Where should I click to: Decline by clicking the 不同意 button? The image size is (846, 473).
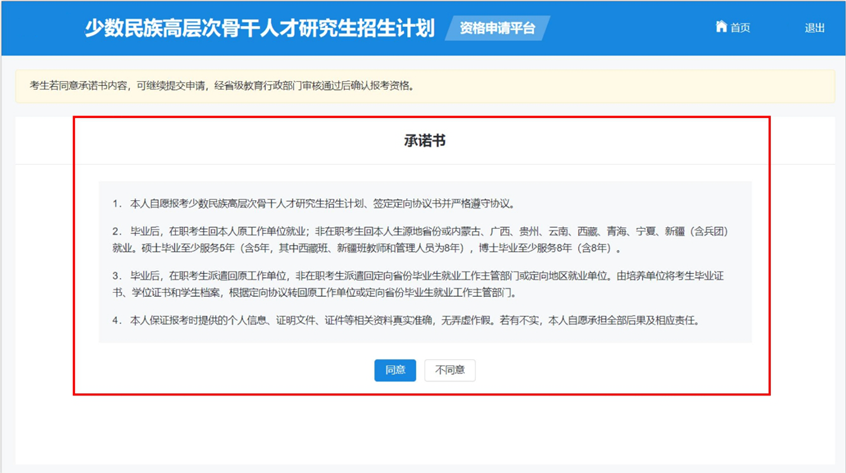(x=450, y=370)
